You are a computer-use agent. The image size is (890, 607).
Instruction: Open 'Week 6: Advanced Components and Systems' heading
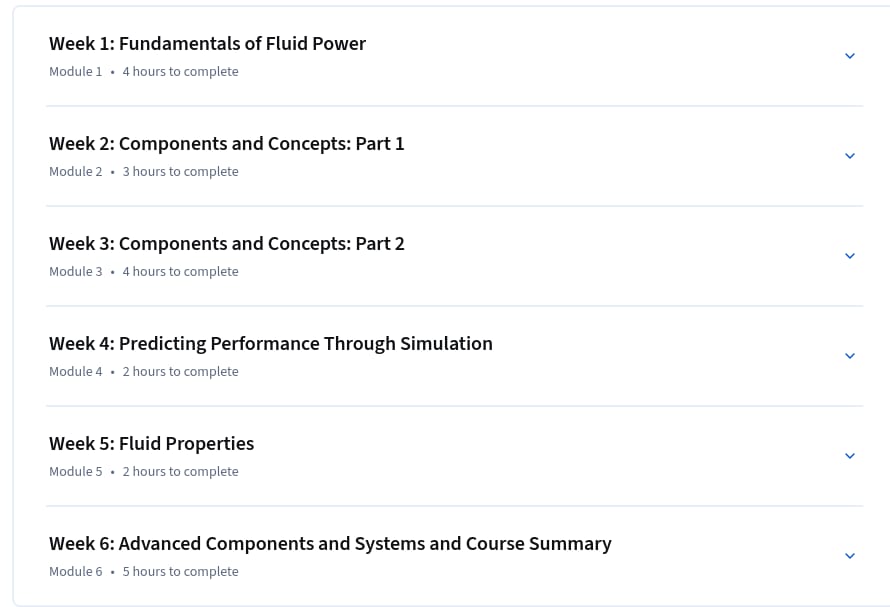tap(330, 543)
